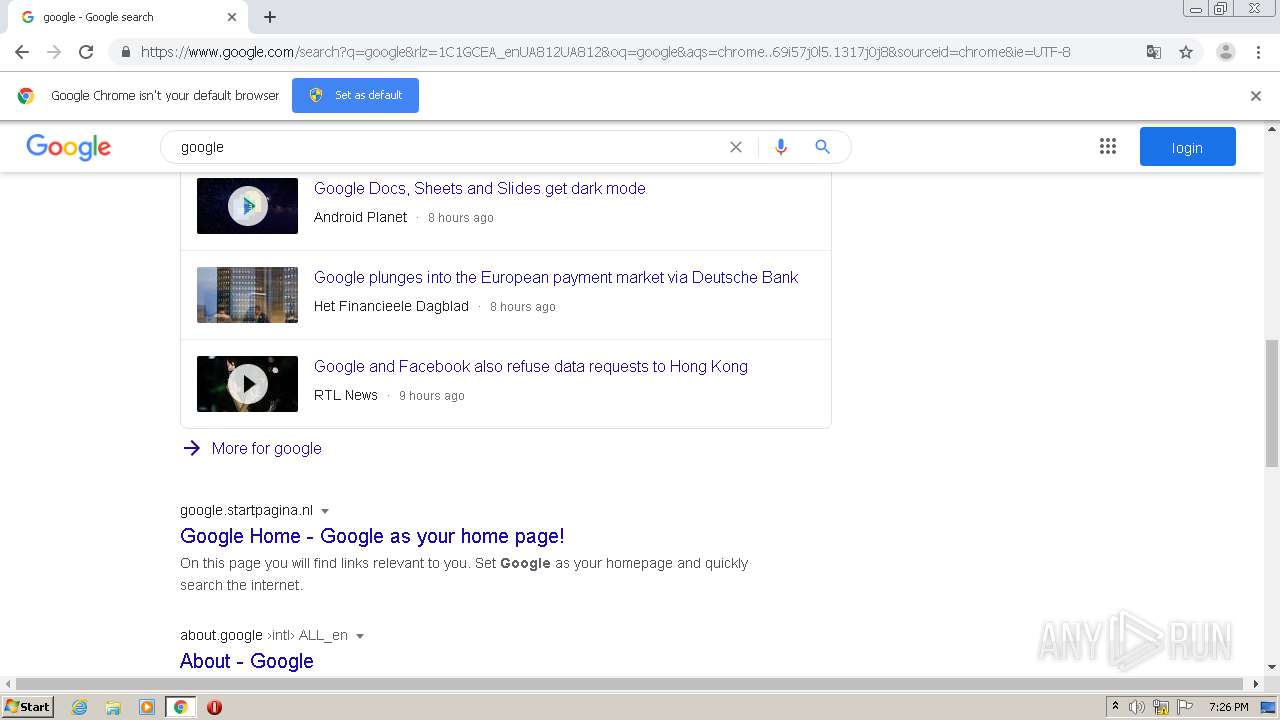Viewport: 1280px width, 720px height.
Task: Start voice search with microphone
Action: (x=781, y=147)
